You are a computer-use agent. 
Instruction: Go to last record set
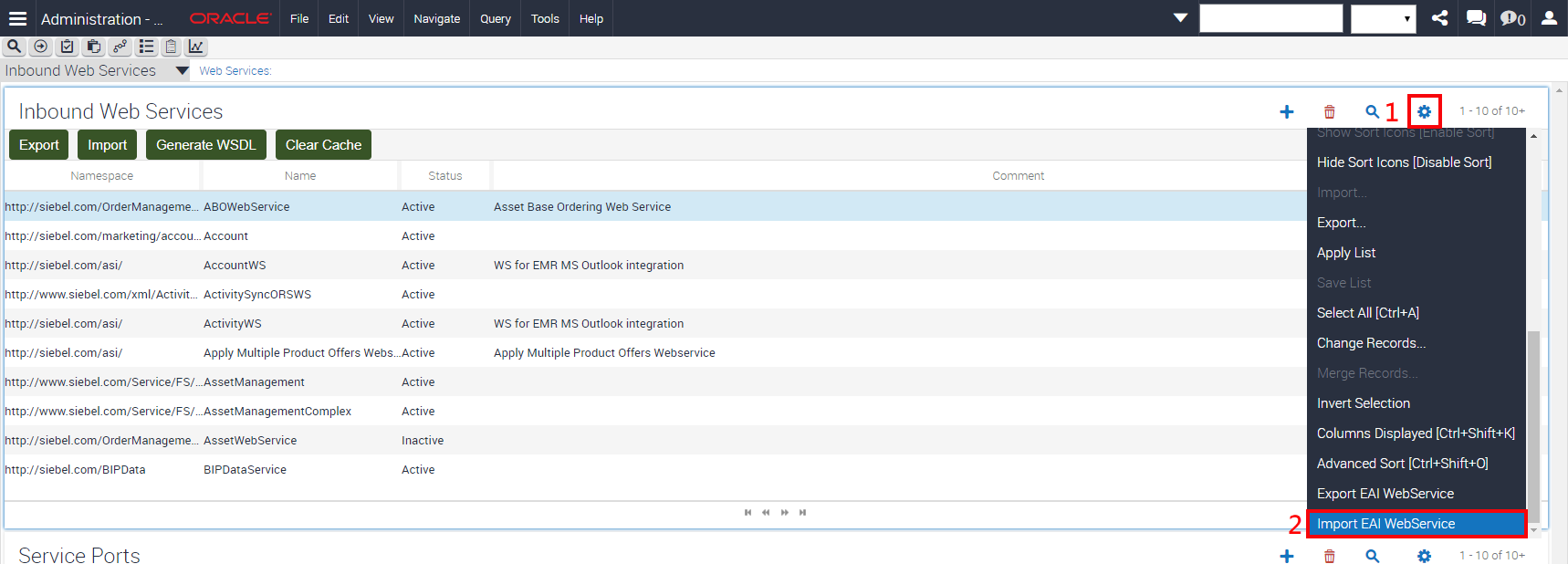803,512
